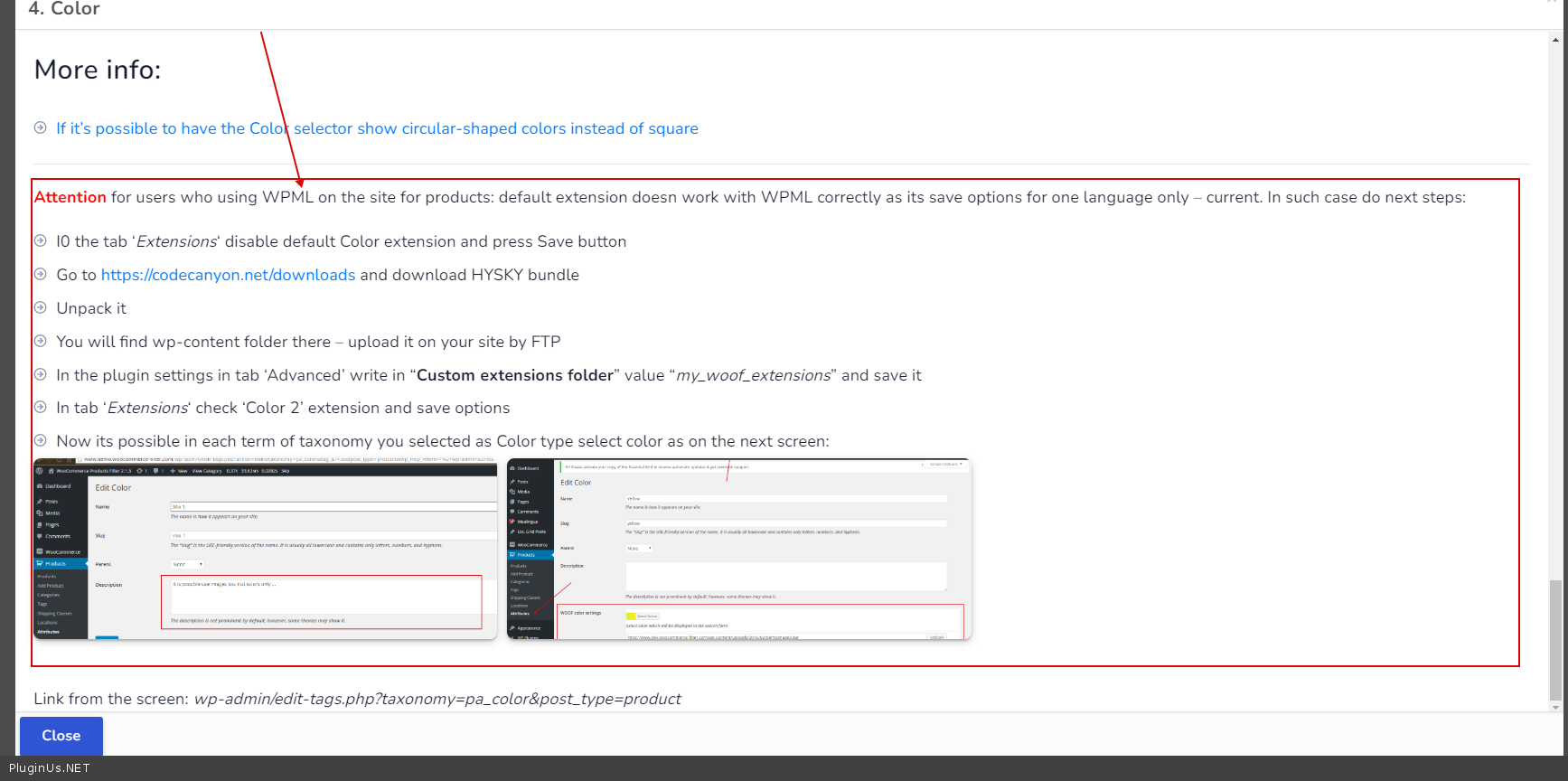Click bullet icon beside 'Custom extensions folder' step

[x=40, y=374]
